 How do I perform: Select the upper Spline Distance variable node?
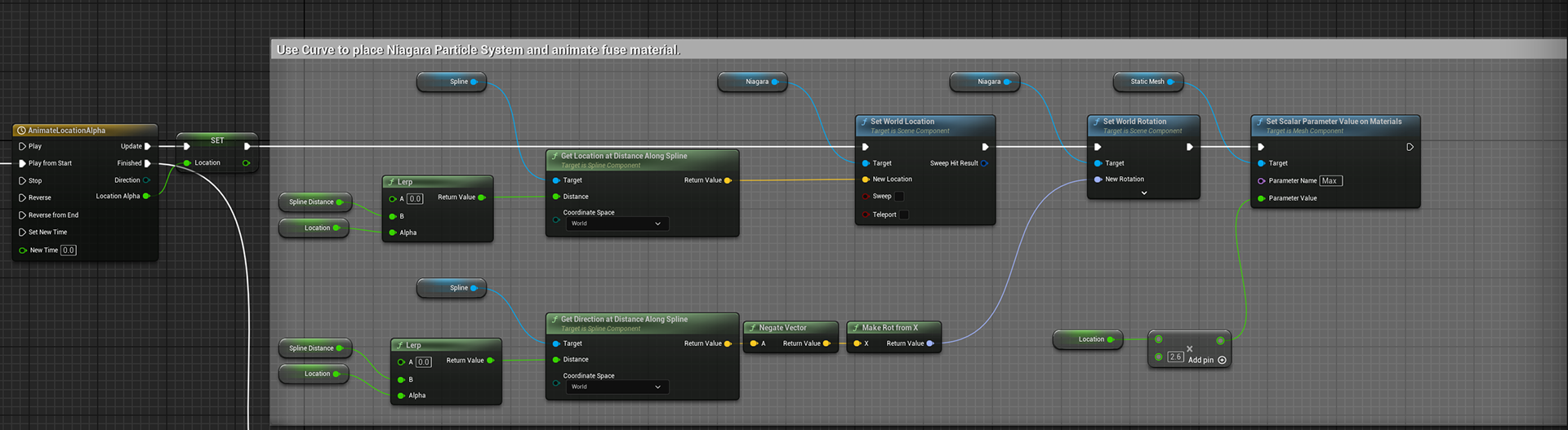[315, 202]
